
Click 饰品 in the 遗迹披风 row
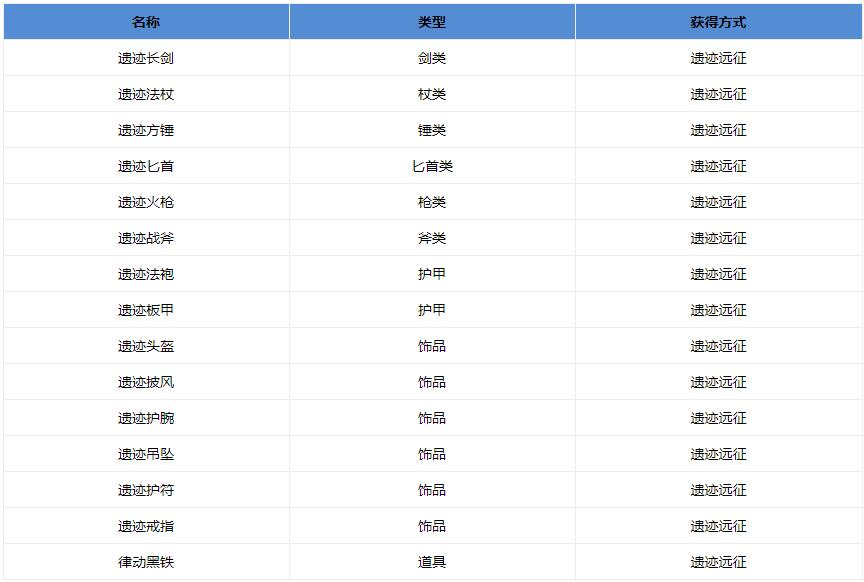tap(432, 382)
